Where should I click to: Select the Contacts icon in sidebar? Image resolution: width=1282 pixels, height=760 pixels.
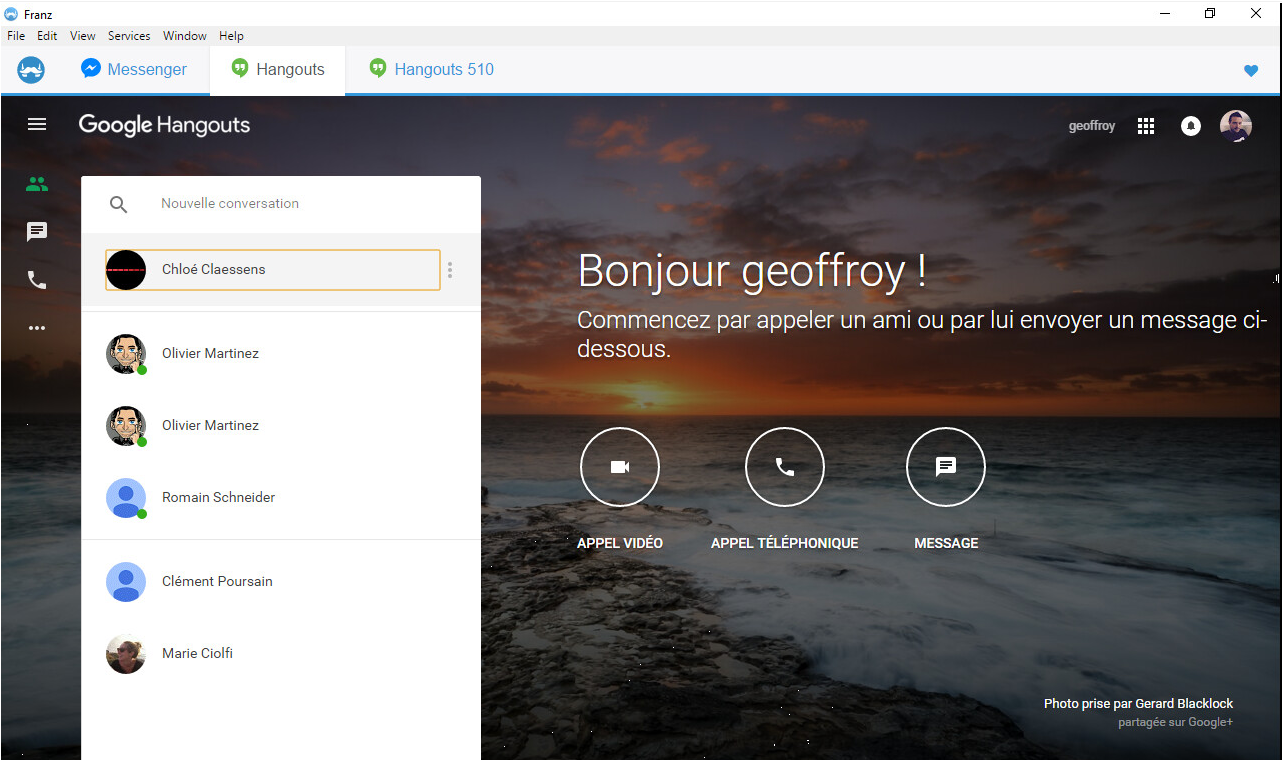37,184
